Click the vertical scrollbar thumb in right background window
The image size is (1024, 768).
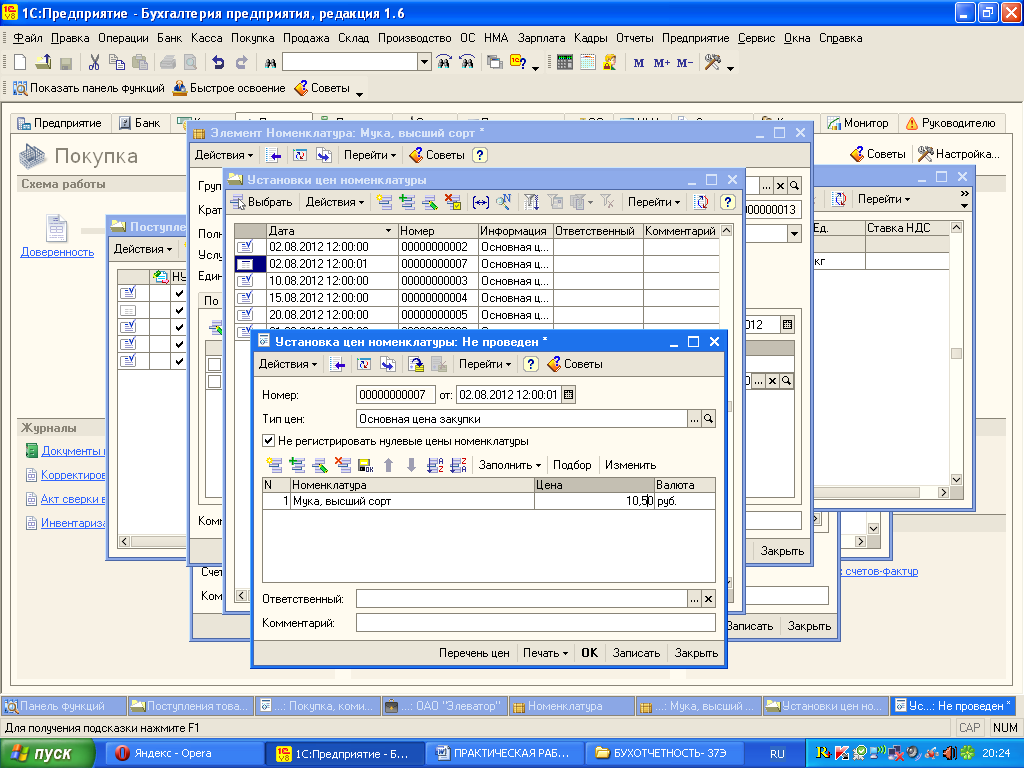[x=956, y=353]
